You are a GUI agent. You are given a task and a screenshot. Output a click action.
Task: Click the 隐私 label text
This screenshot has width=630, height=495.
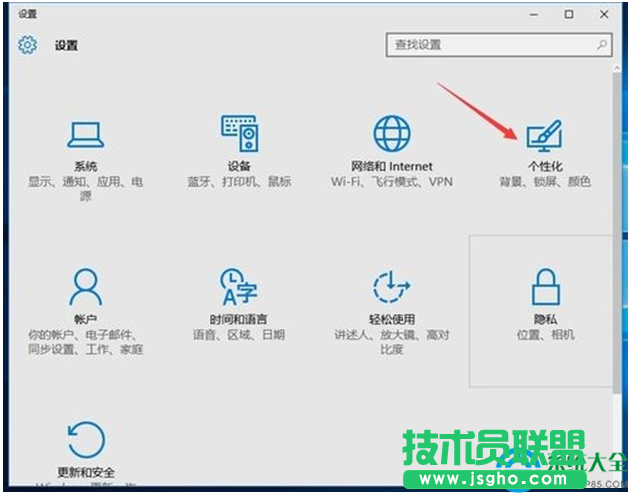pyautogui.click(x=546, y=319)
